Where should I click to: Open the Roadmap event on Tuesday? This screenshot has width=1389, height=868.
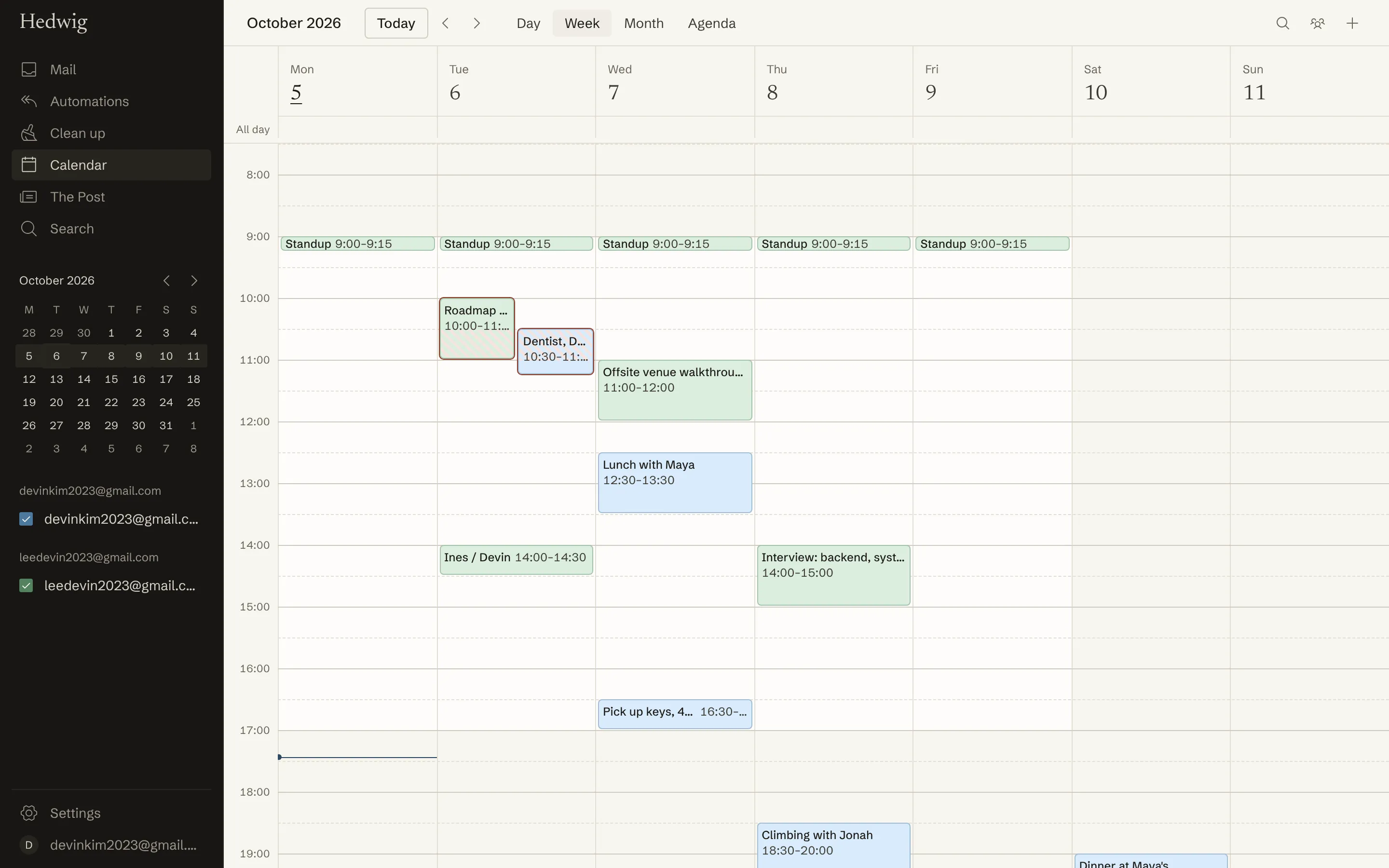point(477,328)
